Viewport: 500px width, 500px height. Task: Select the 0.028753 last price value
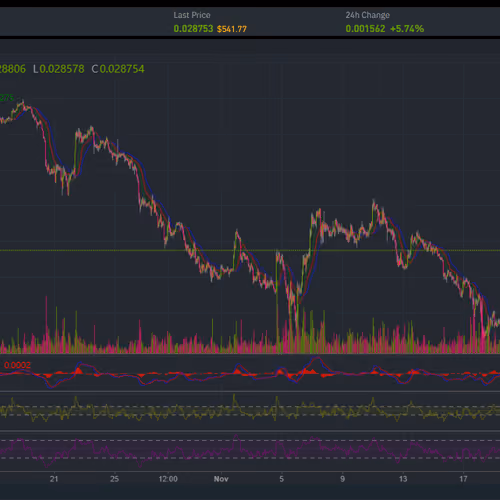point(193,29)
